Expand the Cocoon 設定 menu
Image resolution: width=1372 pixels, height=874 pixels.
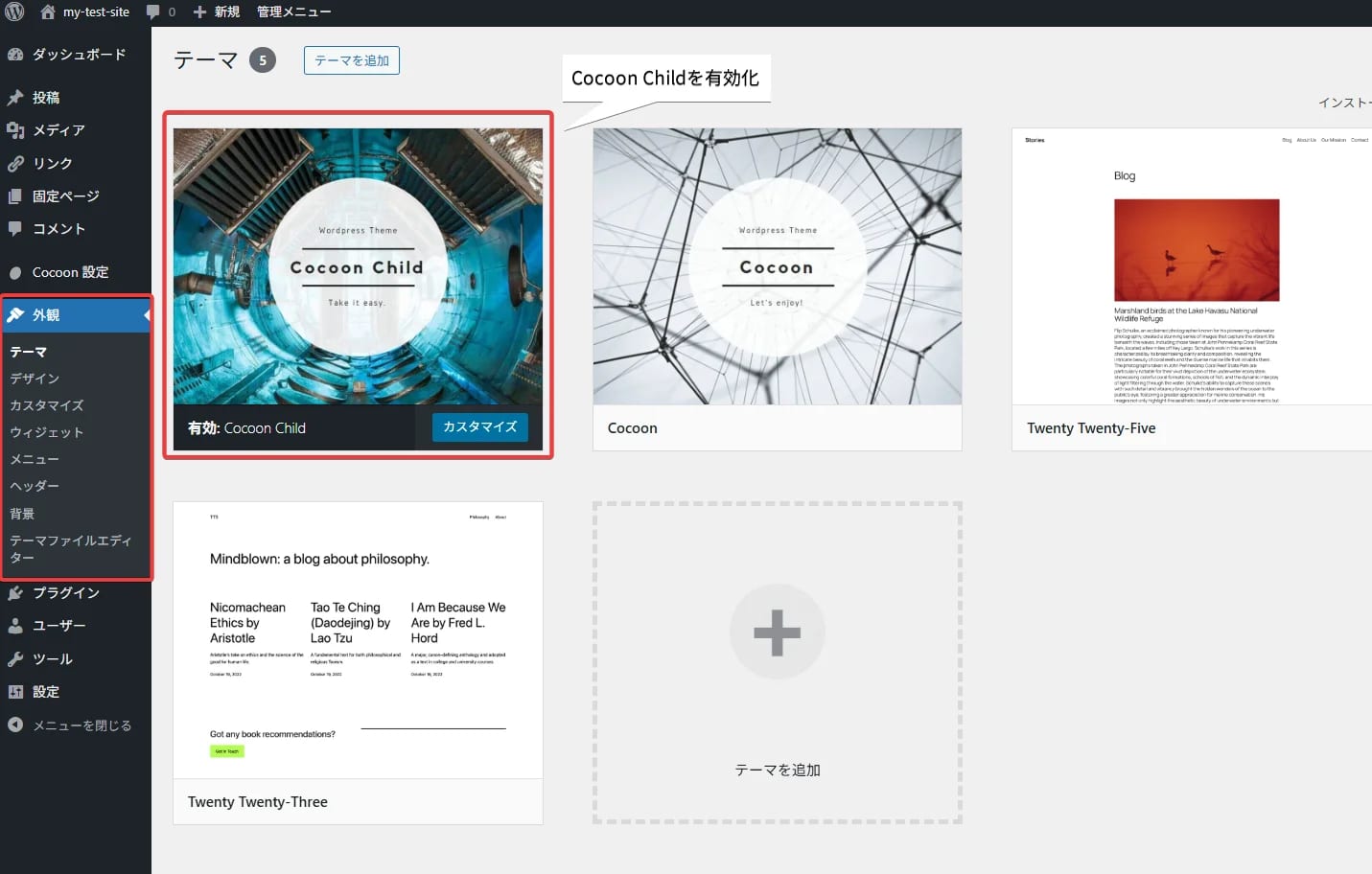tap(70, 272)
